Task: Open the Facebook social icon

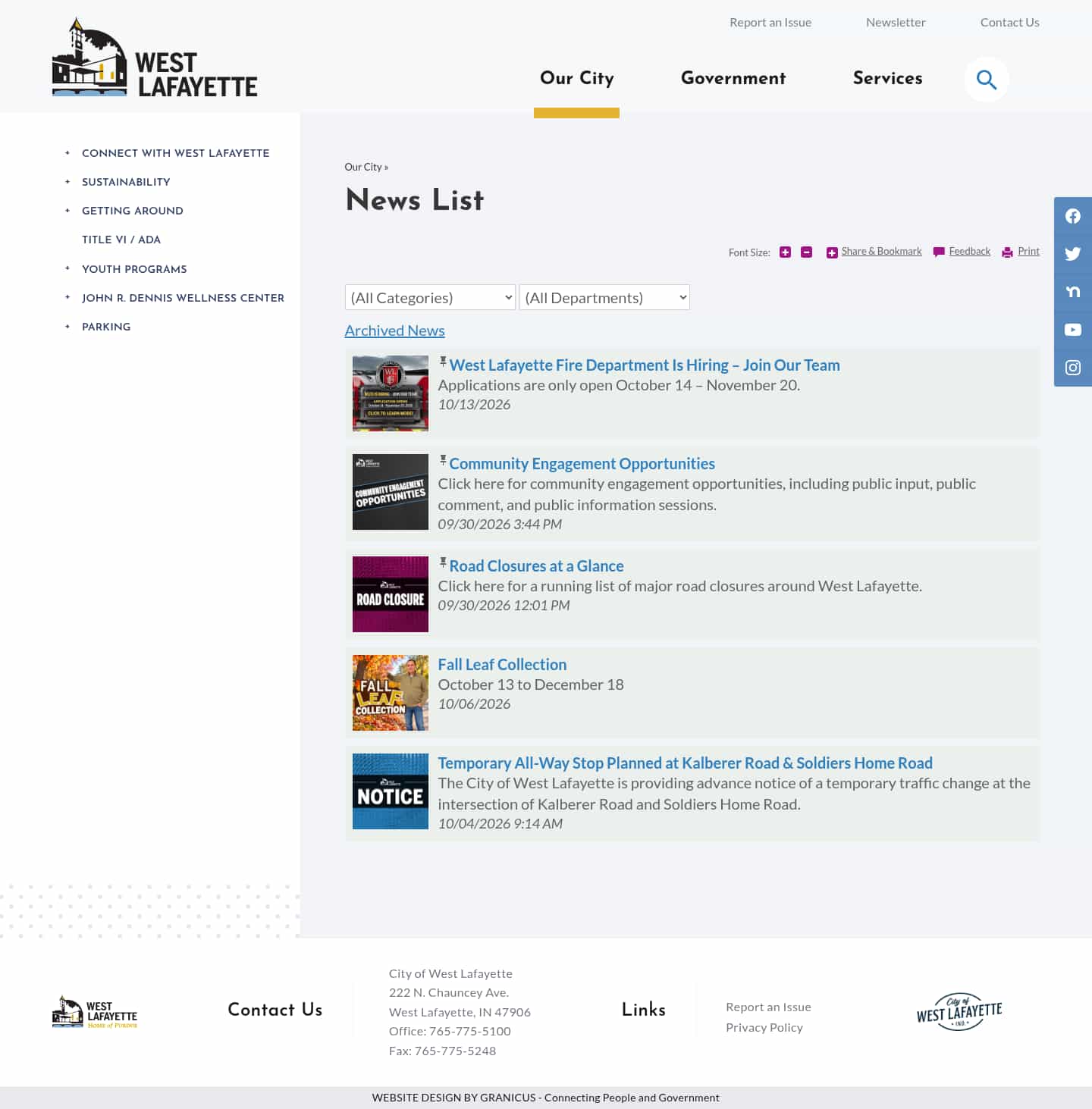Action: 1073,216
